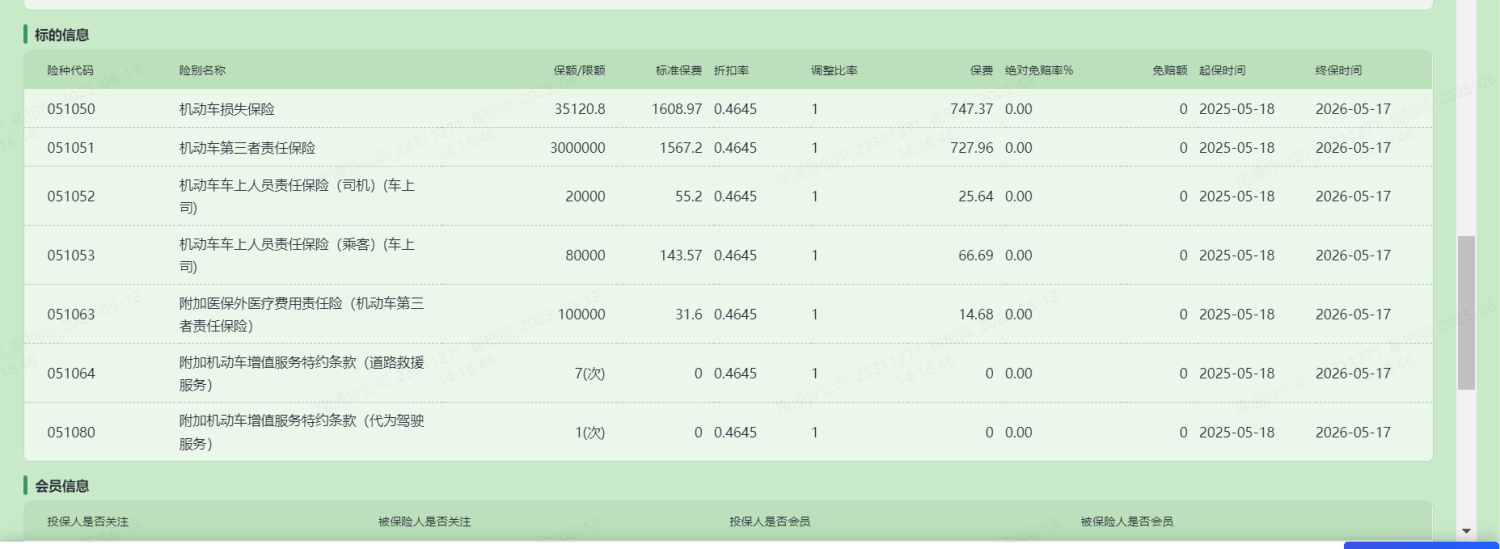
Task: Click the 保额/限额 column header
Action: point(579,71)
